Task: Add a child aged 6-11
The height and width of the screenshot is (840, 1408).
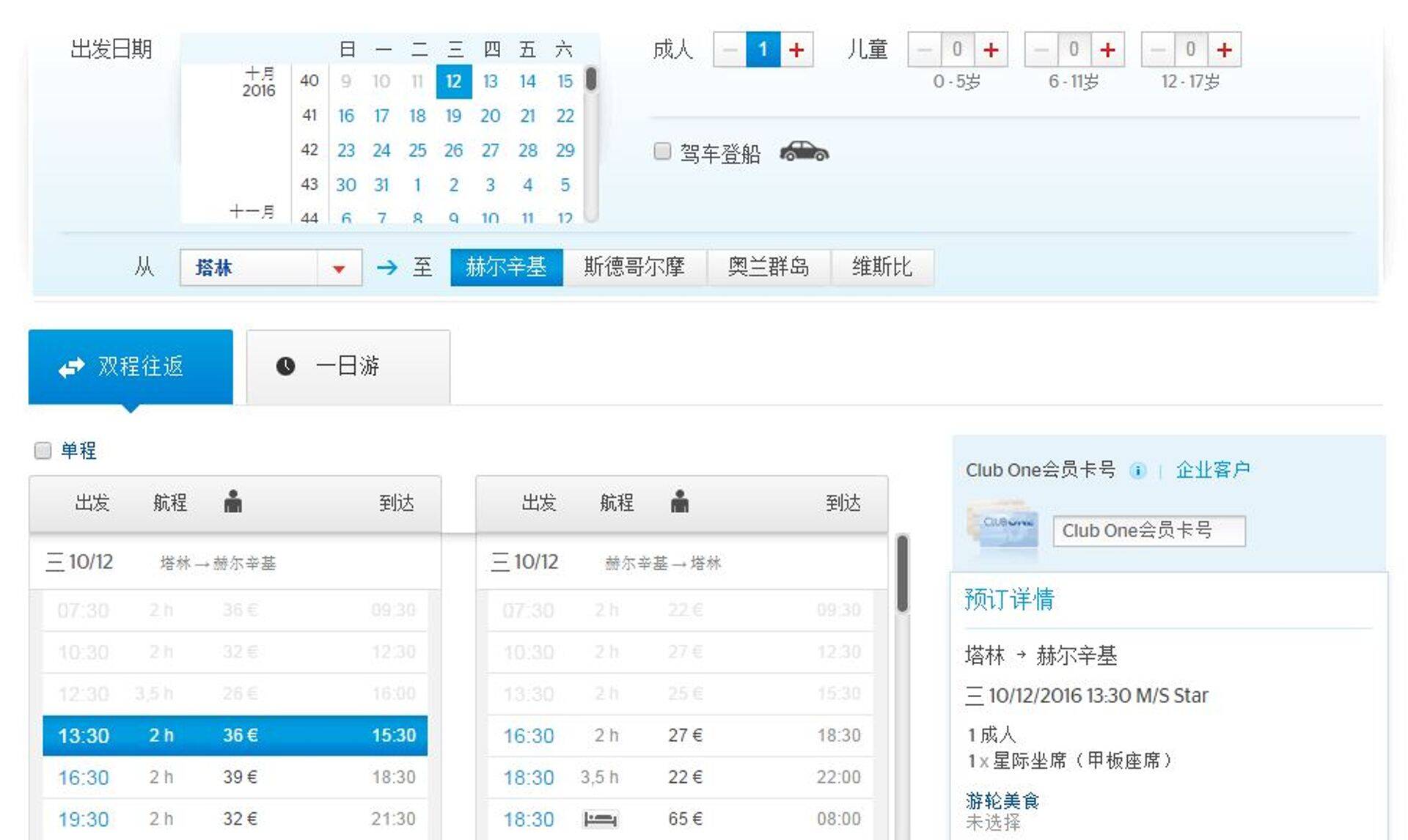Action: 1107,50
